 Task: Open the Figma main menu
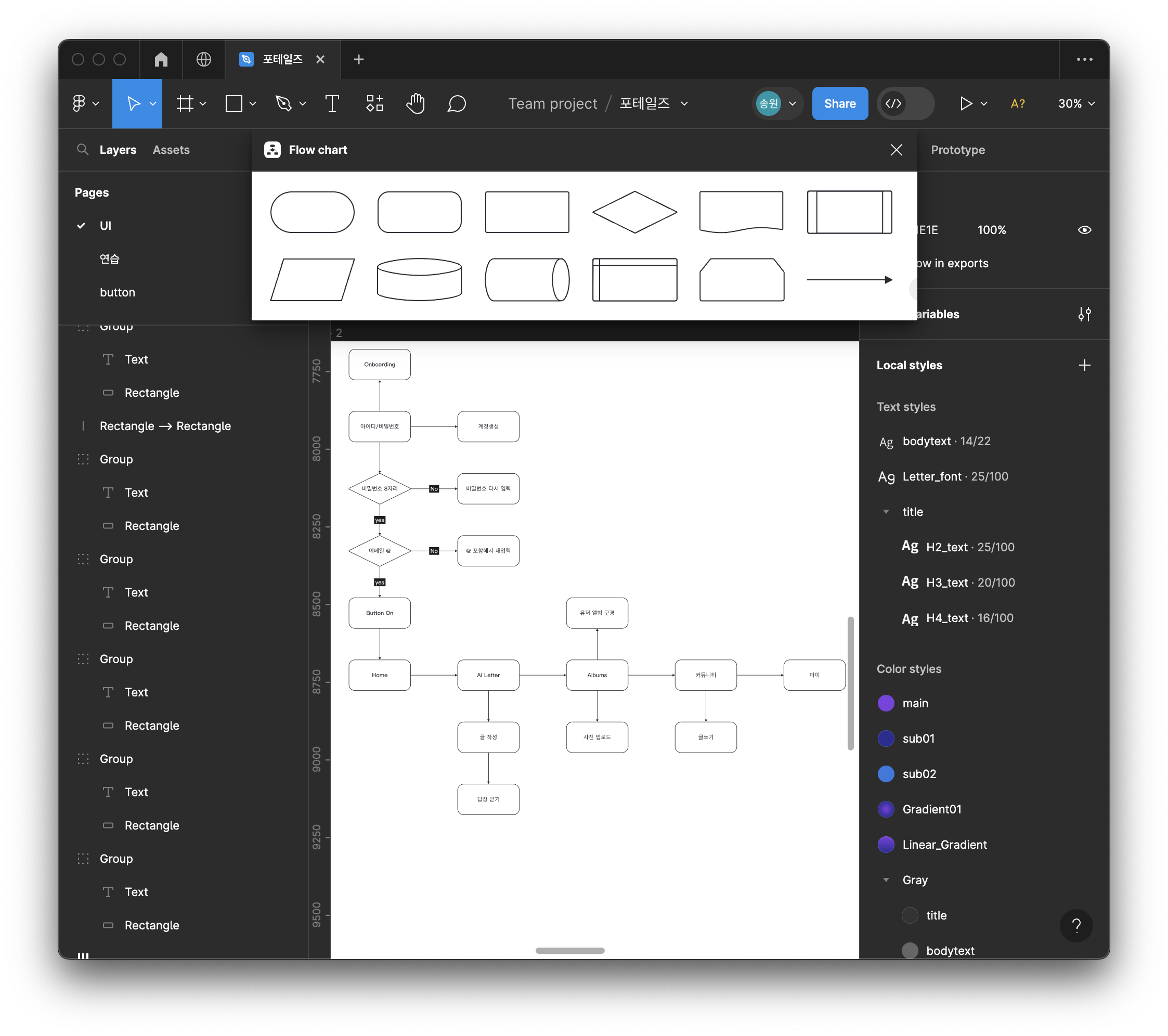coord(85,103)
